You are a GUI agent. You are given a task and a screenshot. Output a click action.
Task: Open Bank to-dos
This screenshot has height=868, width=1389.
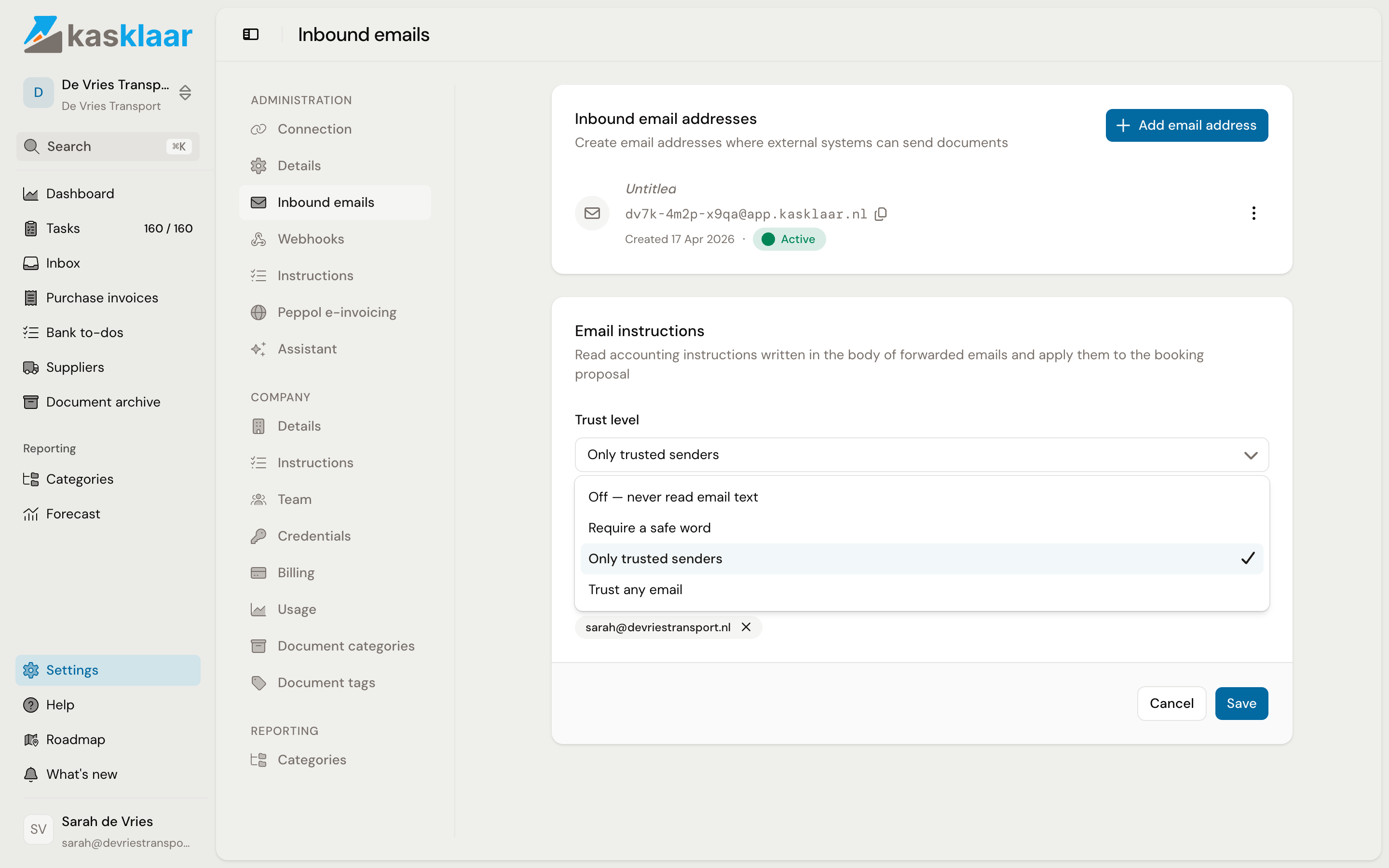click(x=108, y=332)
